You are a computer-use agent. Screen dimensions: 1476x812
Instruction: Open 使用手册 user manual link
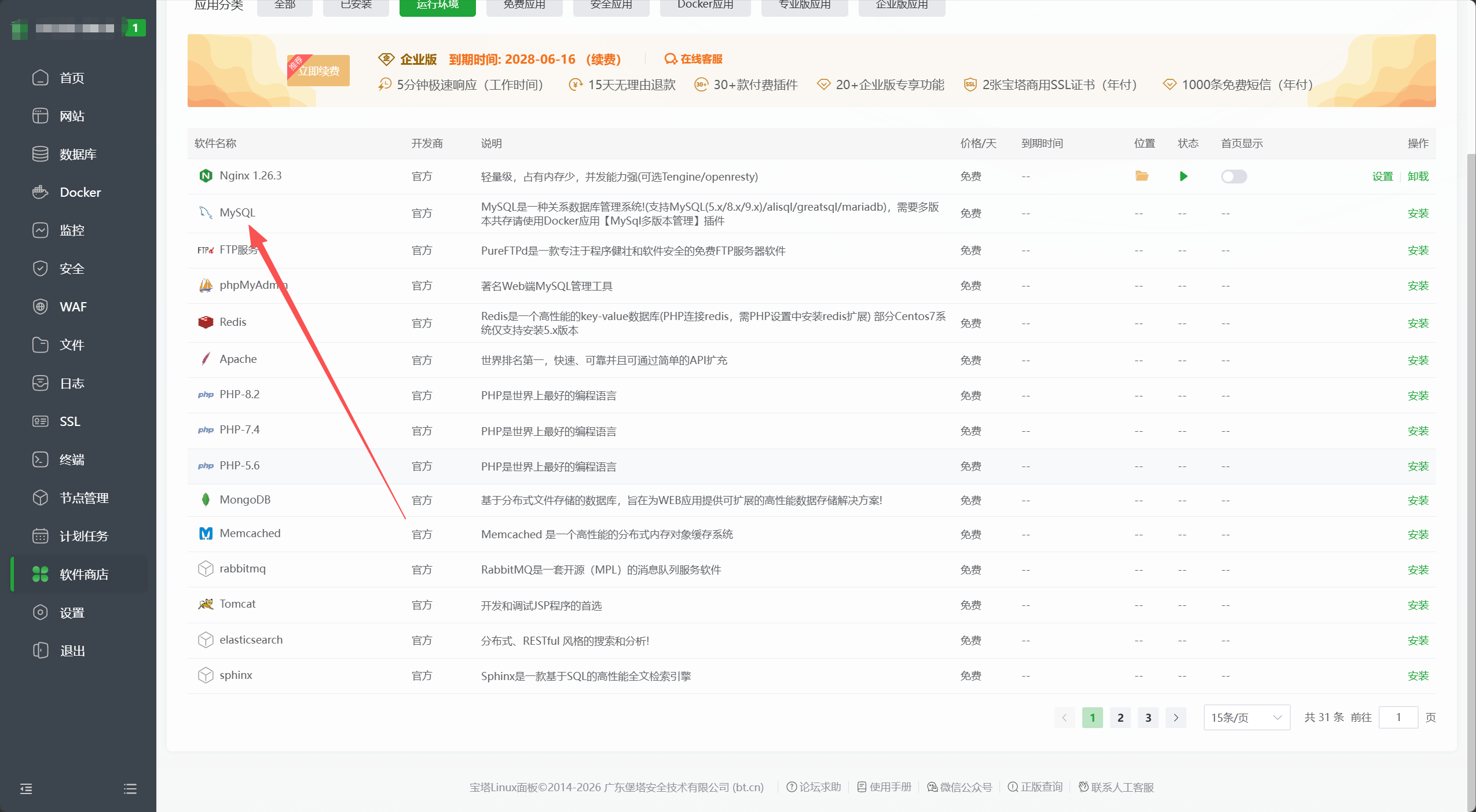click(884, 787)
